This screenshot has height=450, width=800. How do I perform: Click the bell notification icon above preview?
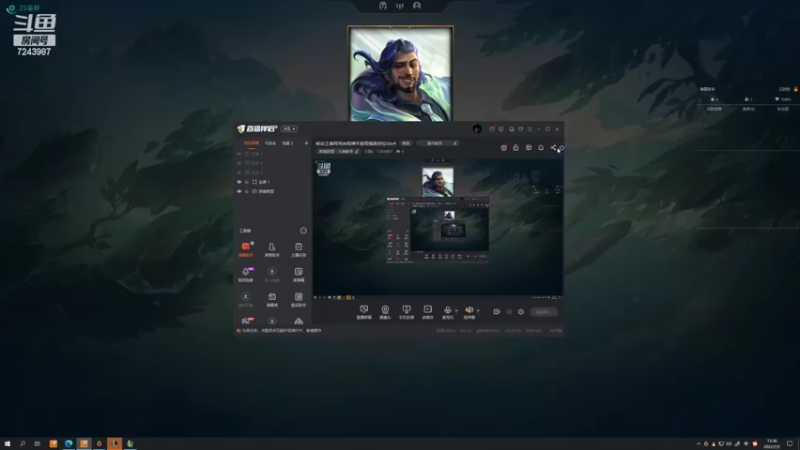pos(541,147)
